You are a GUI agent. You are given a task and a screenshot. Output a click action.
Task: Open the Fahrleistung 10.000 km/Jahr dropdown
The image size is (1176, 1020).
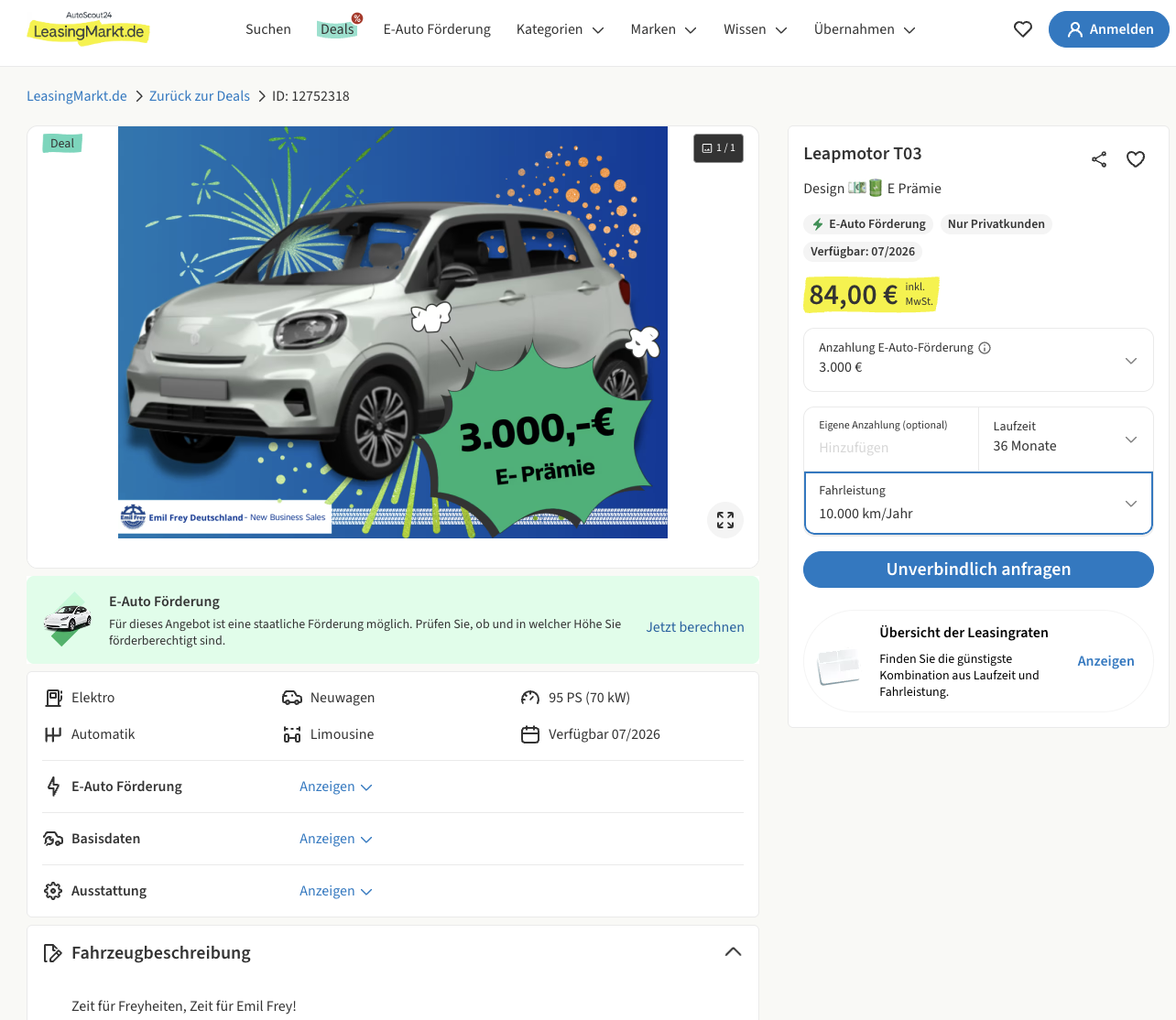click(977, 503)
